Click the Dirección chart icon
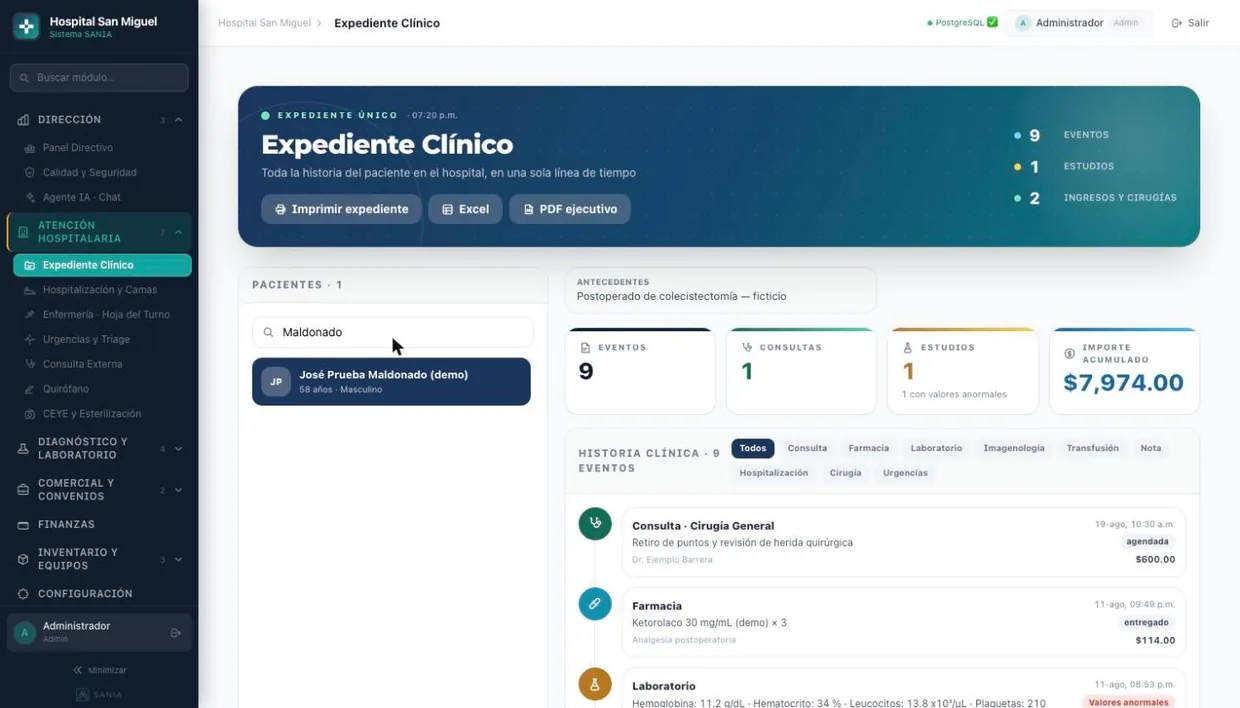This screenshot has width=1240, height=708. [x=23, y=120]
